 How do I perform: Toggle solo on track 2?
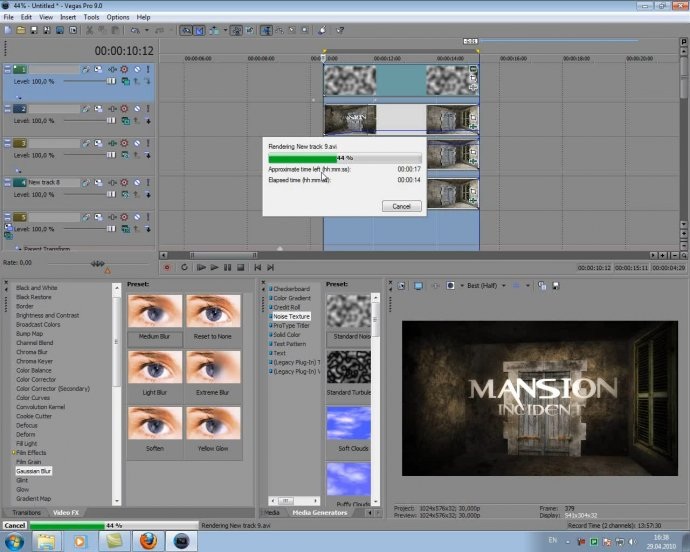[x=148, y=108]
